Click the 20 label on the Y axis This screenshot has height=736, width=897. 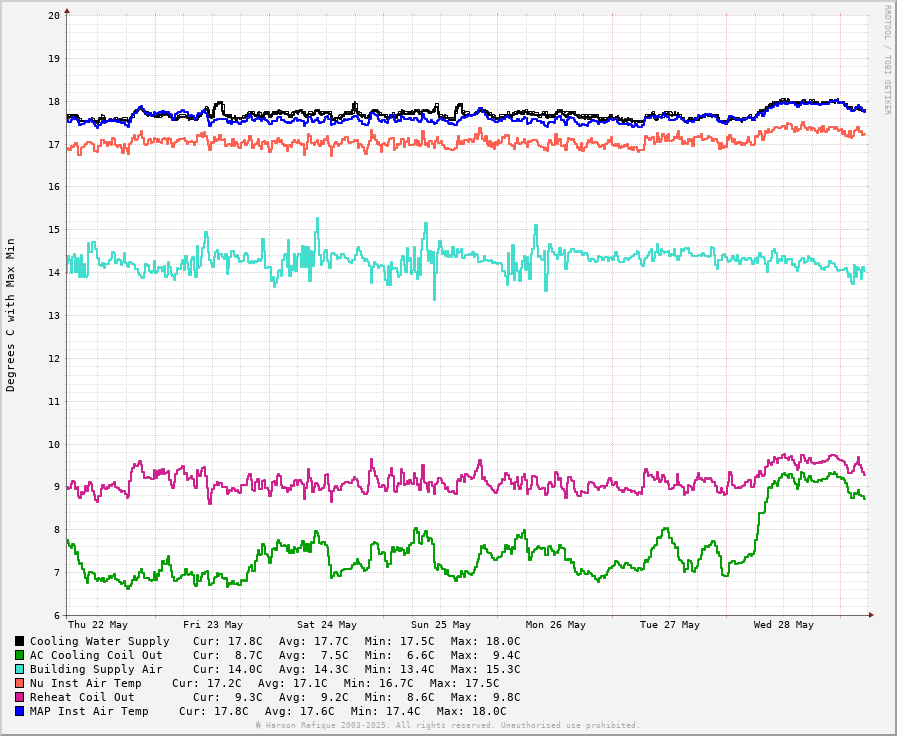point(54,16)
